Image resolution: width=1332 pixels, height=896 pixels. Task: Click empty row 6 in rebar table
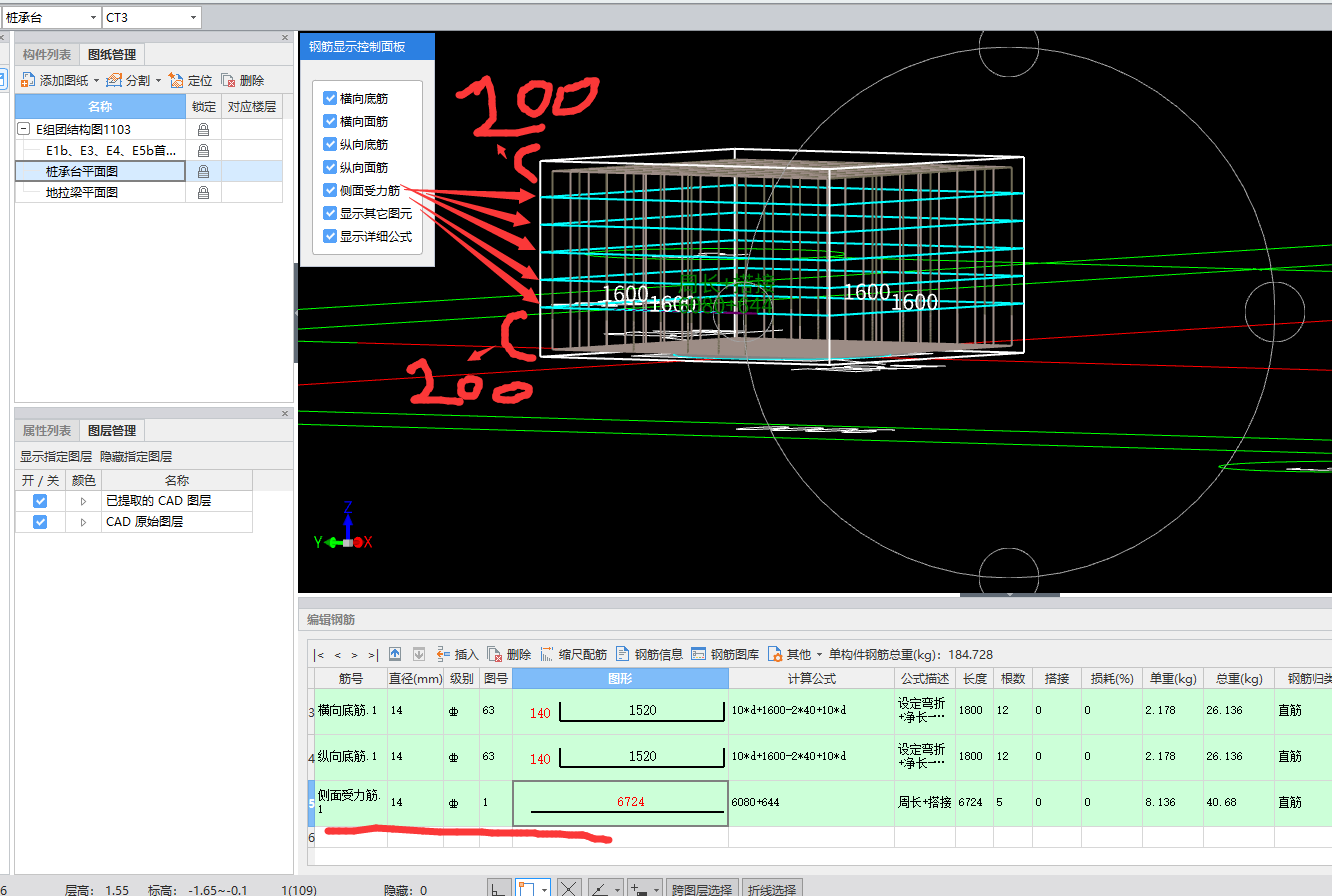pos(820,837)
